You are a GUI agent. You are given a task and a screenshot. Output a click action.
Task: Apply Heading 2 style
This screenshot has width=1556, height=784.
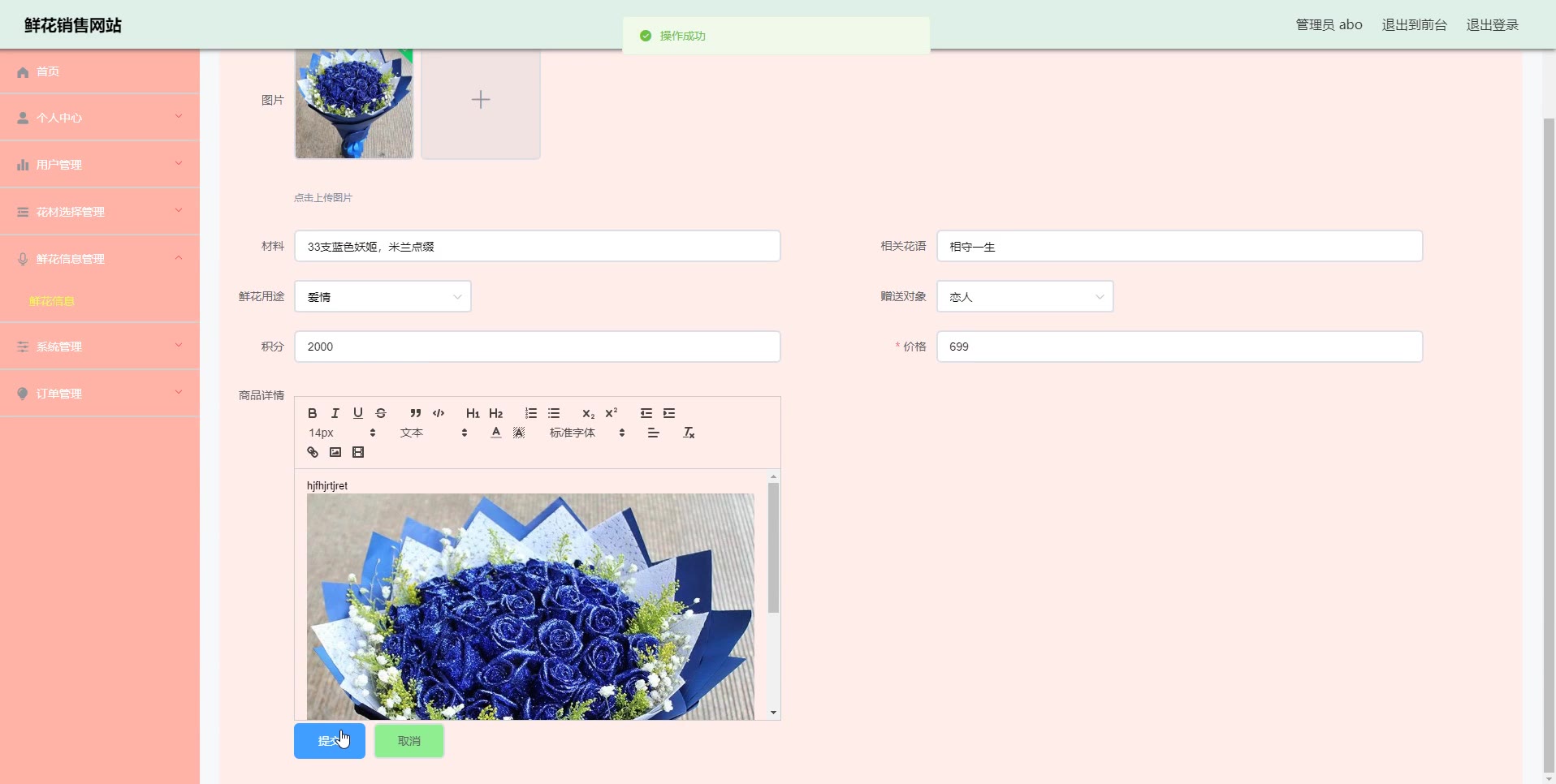tap(496, 413)
